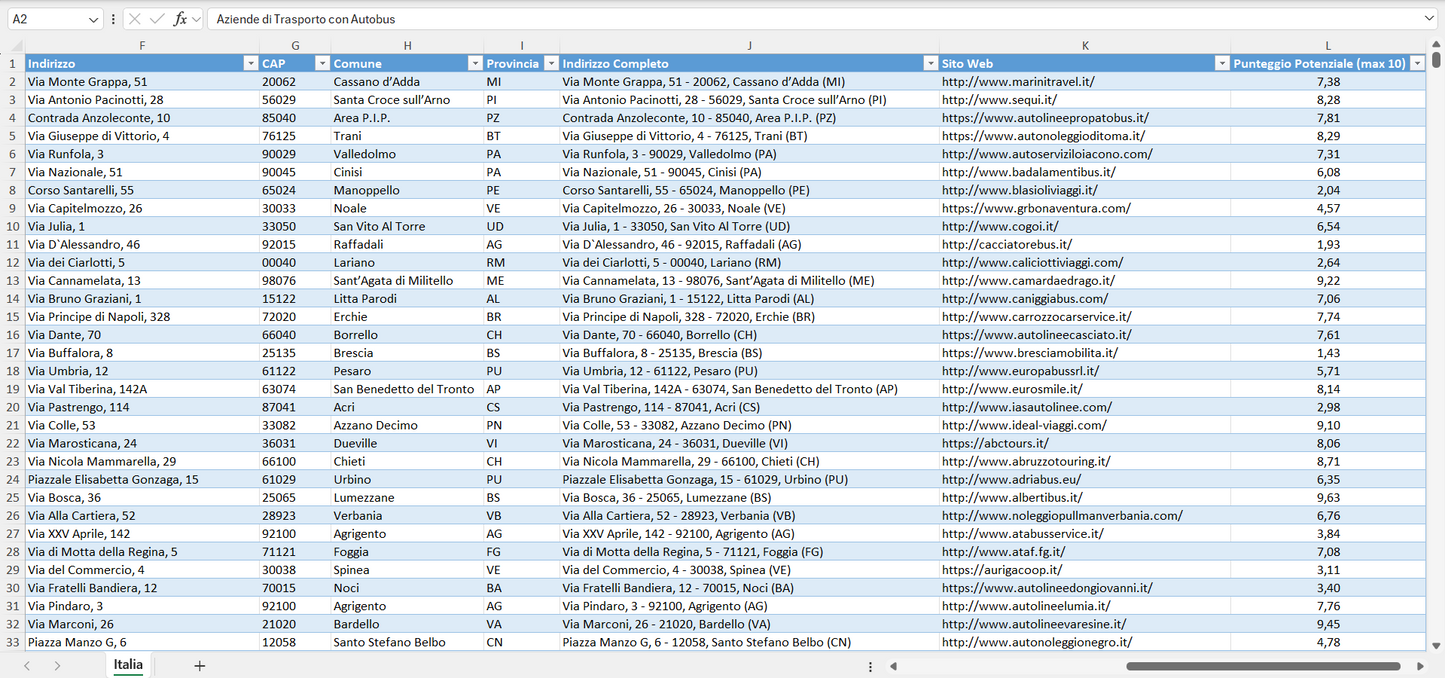This screenshot has height=678, width=1445.
Task: Click the previous sheet navigation arrow
Action: point(27,666)
